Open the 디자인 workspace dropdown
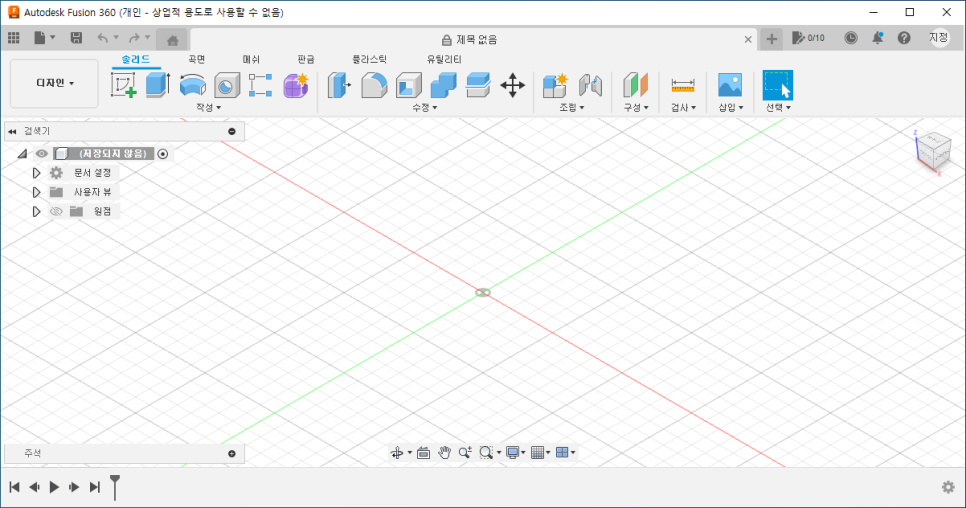Screen dimensions: 966x508 (x=54, y=83)
